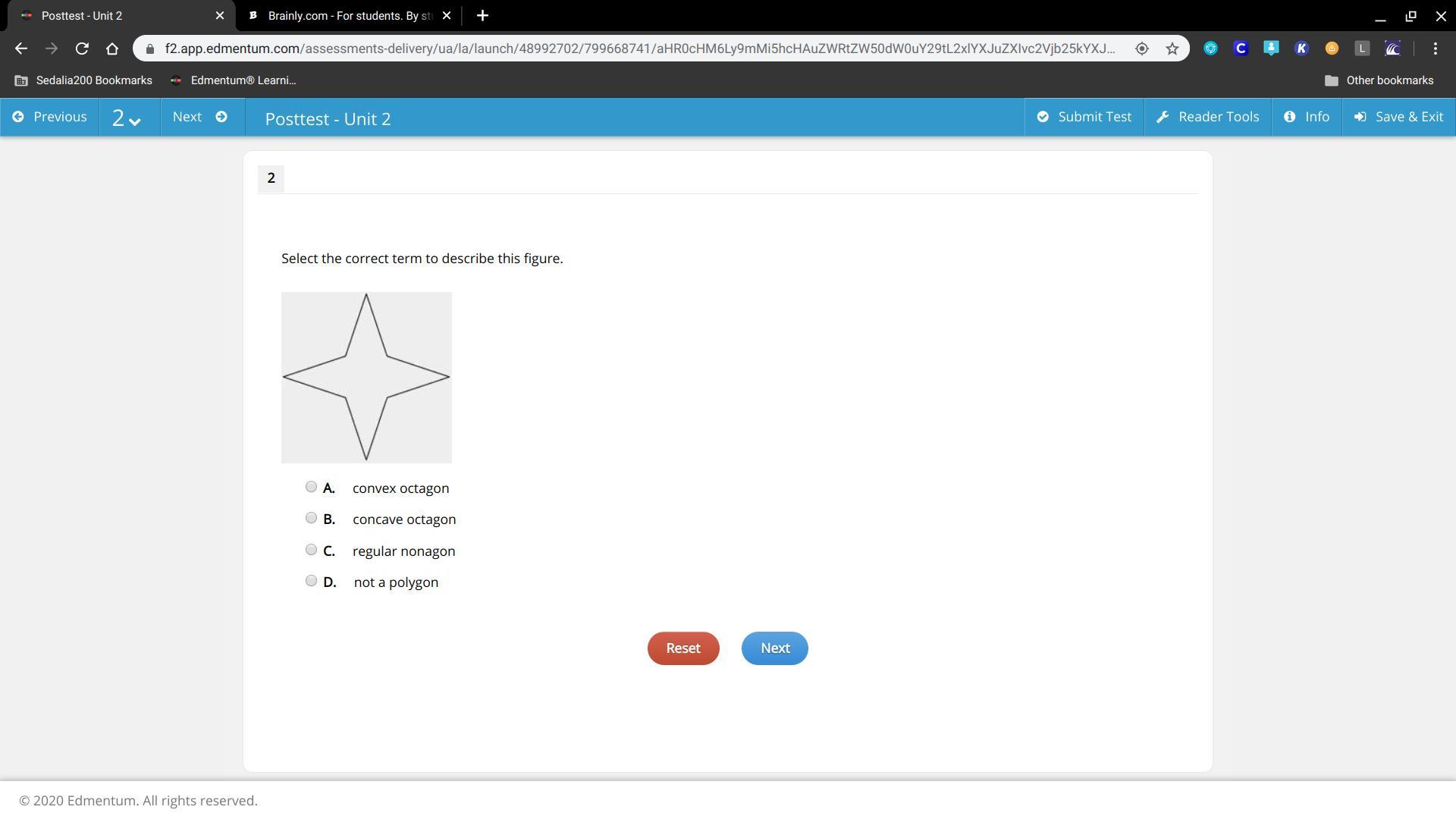Choose option D 'not a polygon'
The width and height of the screenshot is (1456, 819).
coord(311,581)
